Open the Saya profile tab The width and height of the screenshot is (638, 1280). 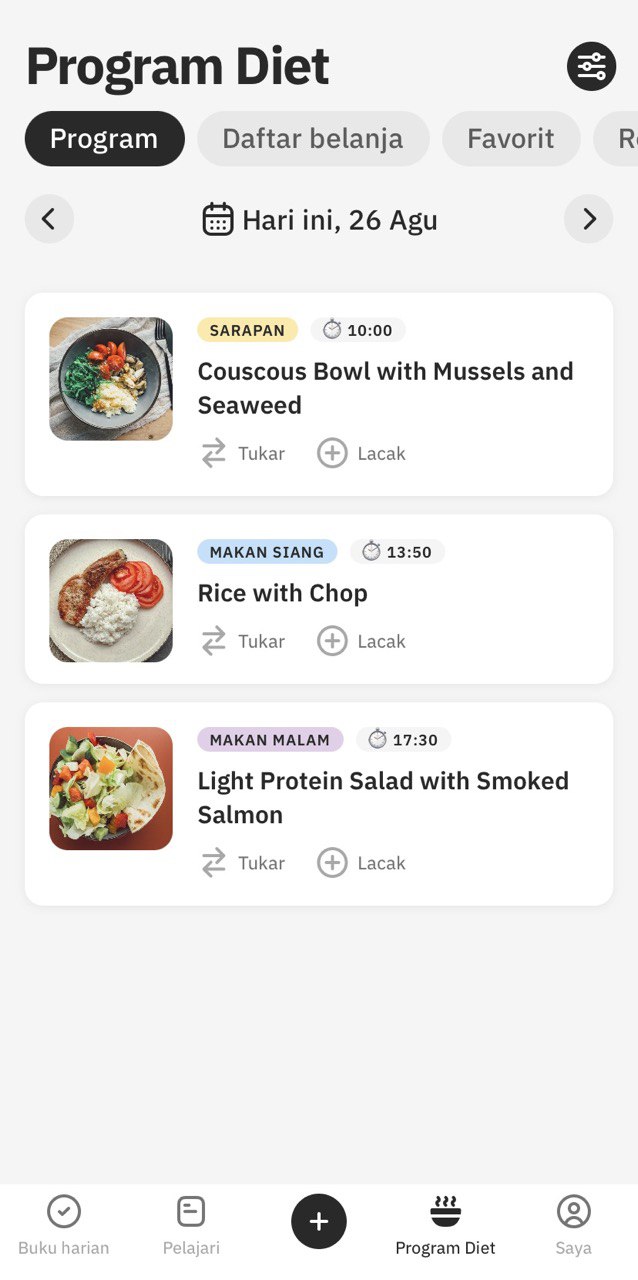[574, 1225]
